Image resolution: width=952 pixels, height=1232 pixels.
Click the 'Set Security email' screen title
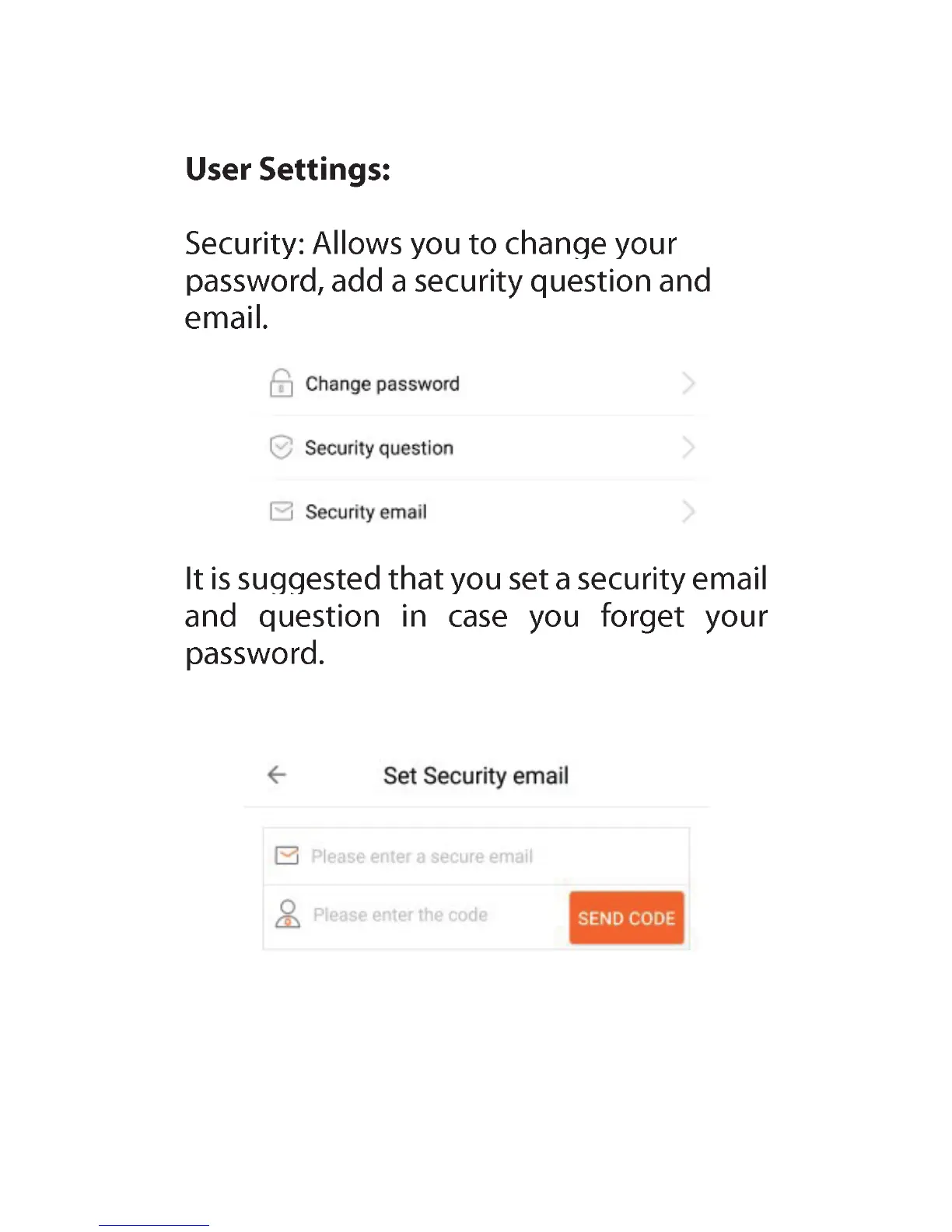pyautogui.click(x=476, y=775)
